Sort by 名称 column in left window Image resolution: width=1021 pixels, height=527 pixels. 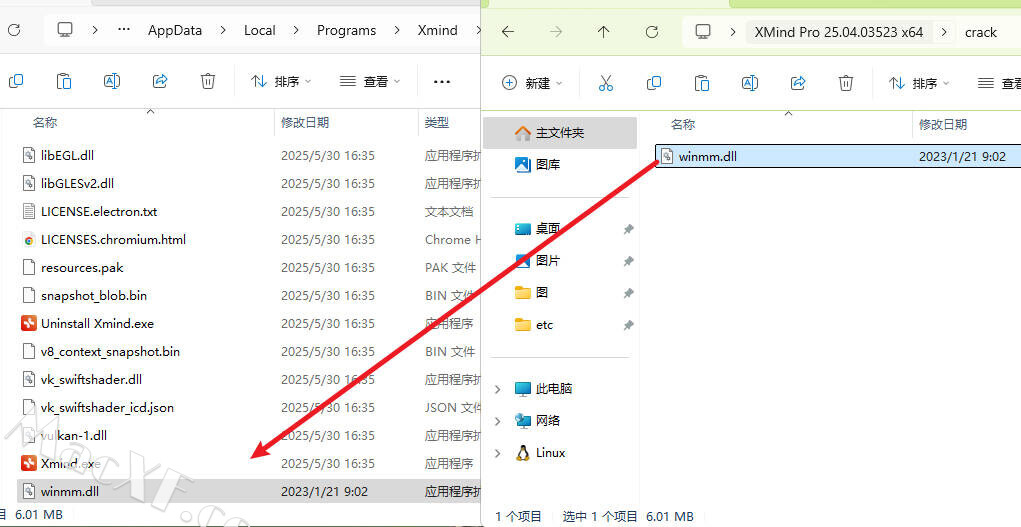[45, 122]
